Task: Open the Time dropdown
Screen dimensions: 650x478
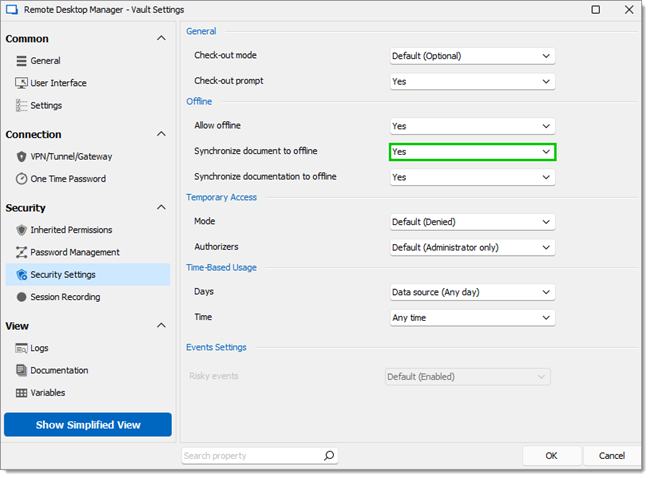Action: (x=472, y=318)
